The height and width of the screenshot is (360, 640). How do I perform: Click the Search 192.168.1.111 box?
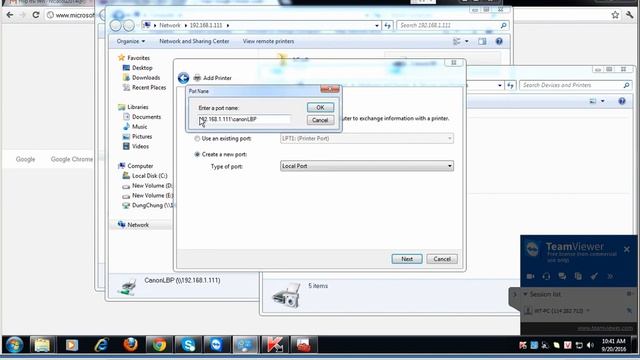coord(453,25)
